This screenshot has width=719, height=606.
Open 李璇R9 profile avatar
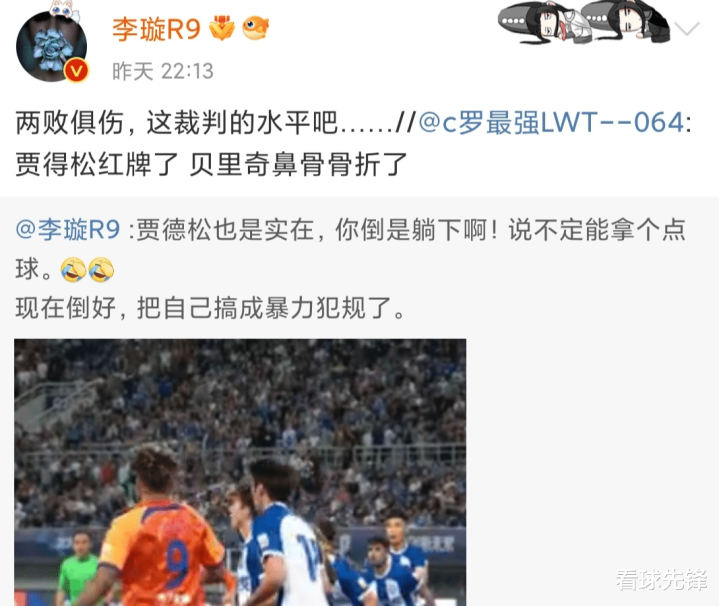pyautogui.click(x=51, y=47)
